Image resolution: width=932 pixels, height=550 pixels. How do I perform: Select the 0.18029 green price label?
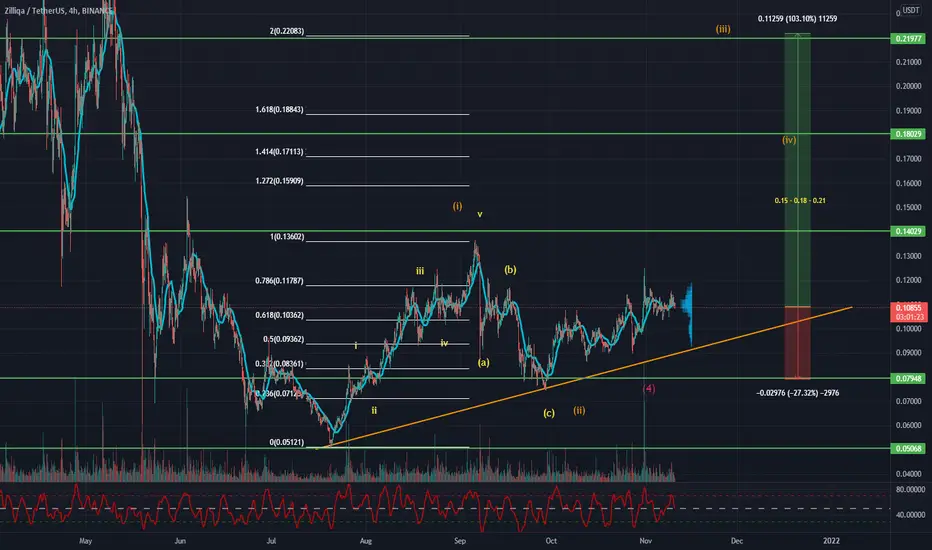tap(908, 134)
